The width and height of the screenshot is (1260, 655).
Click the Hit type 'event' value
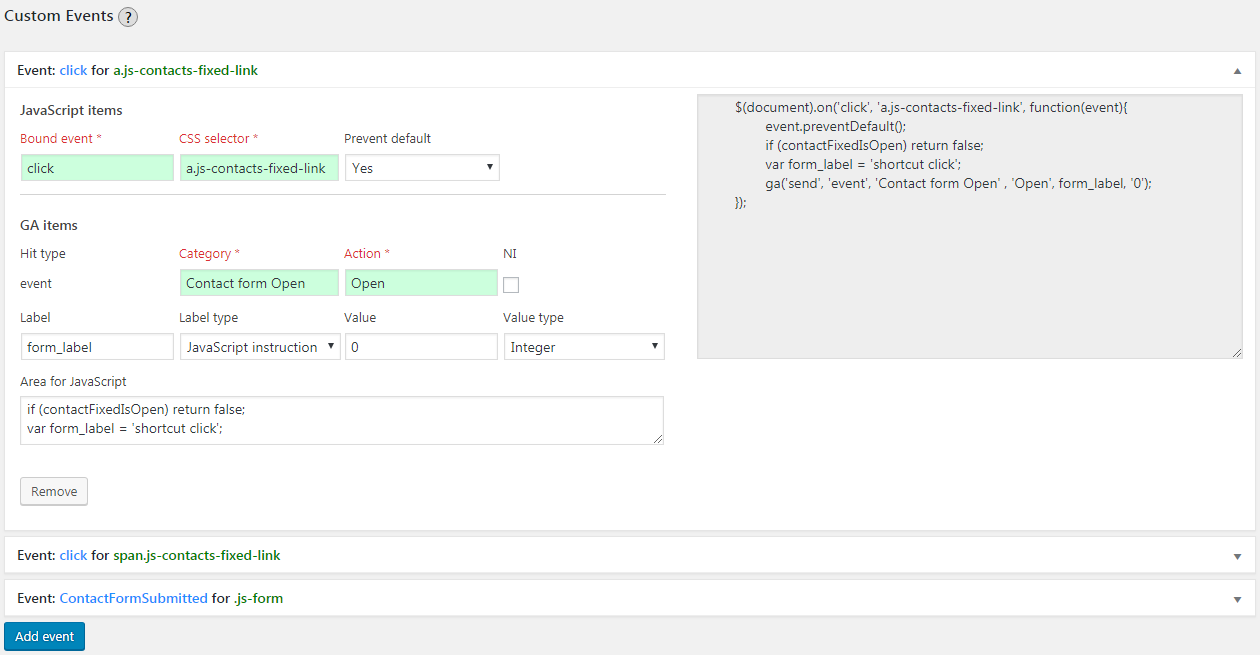click(36, 284)
